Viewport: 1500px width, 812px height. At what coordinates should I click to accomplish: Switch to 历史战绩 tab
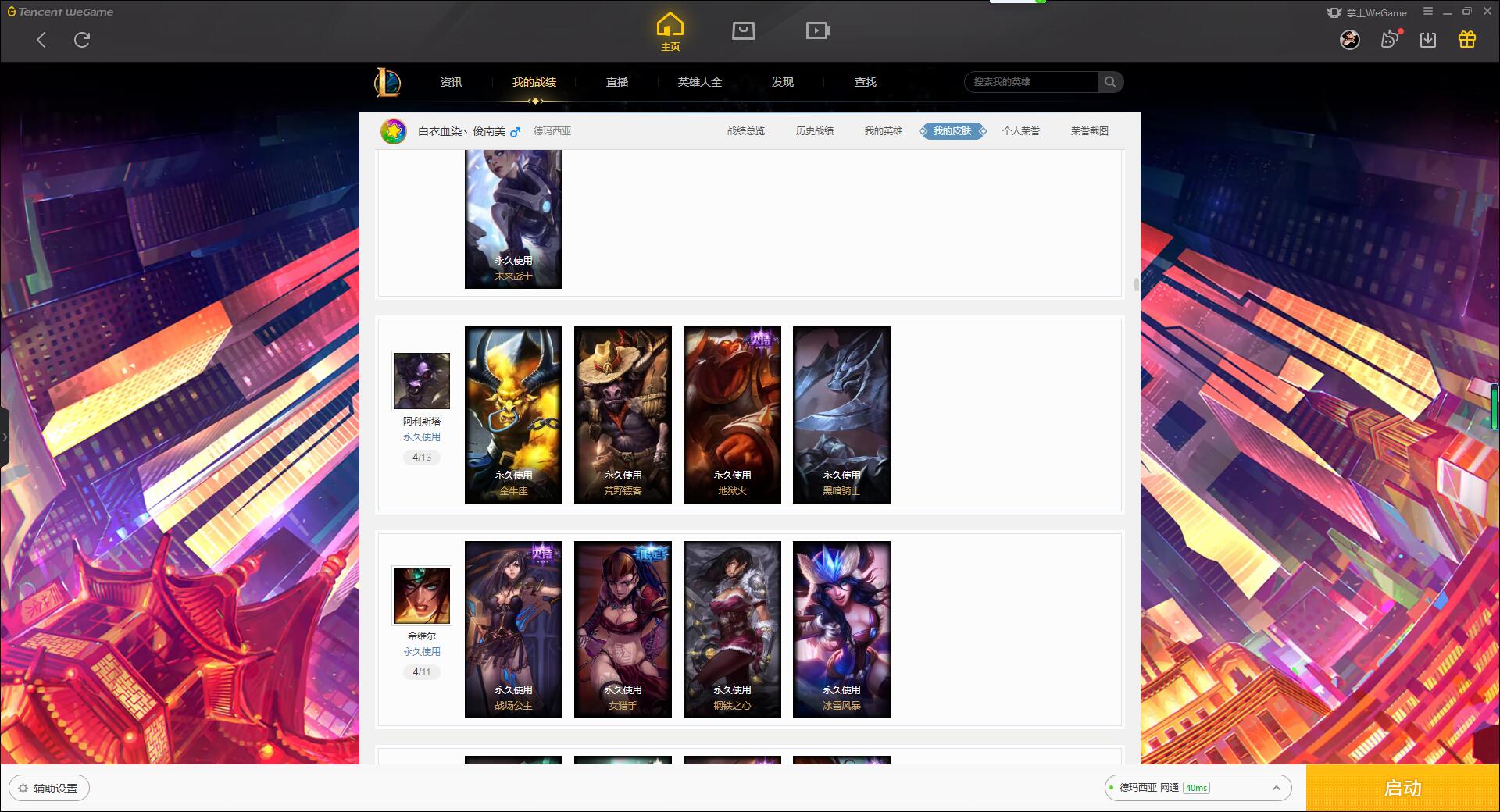(x=815, y=131)
